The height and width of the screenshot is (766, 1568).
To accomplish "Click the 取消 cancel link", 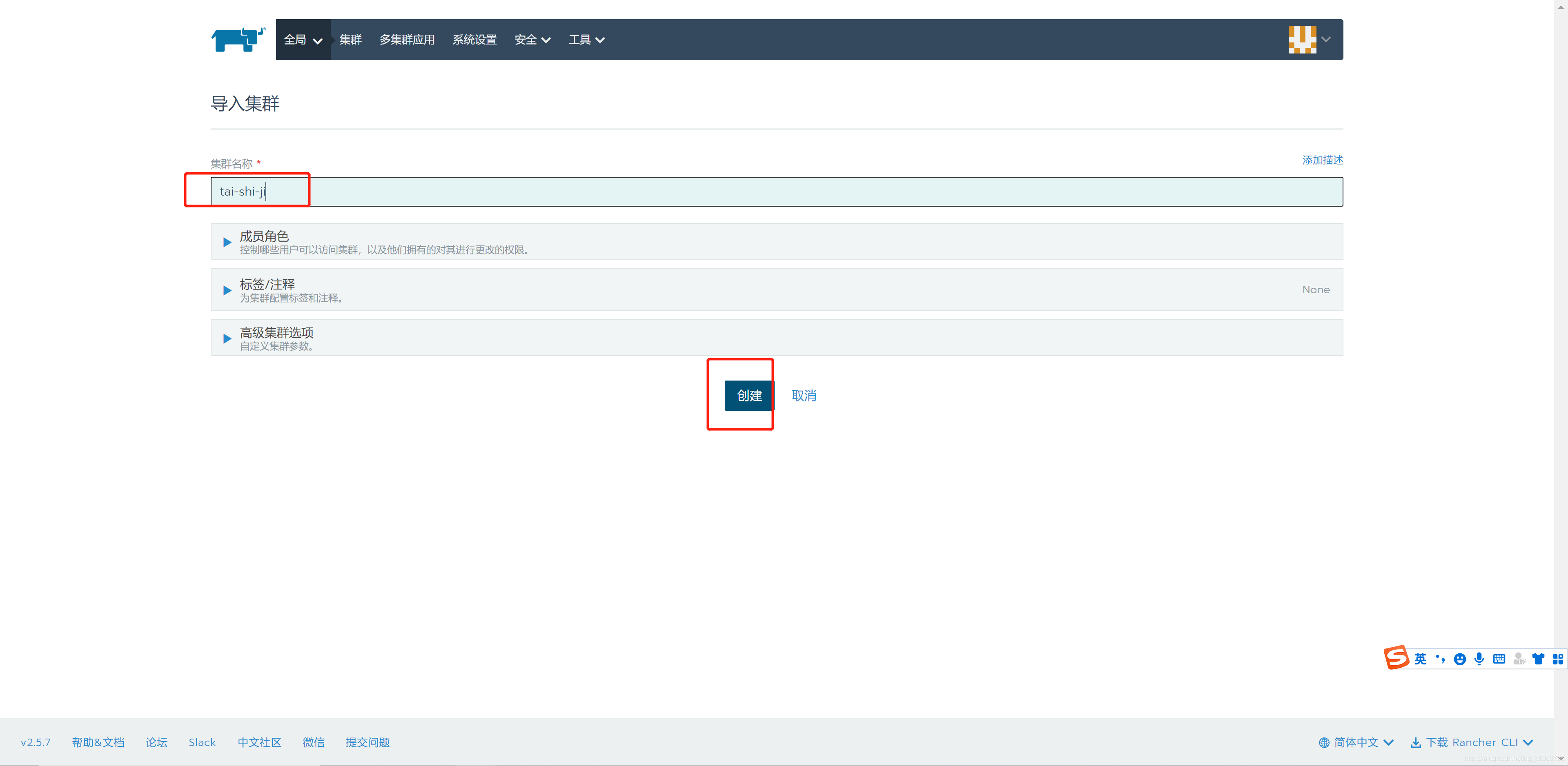I will [804, 396].
